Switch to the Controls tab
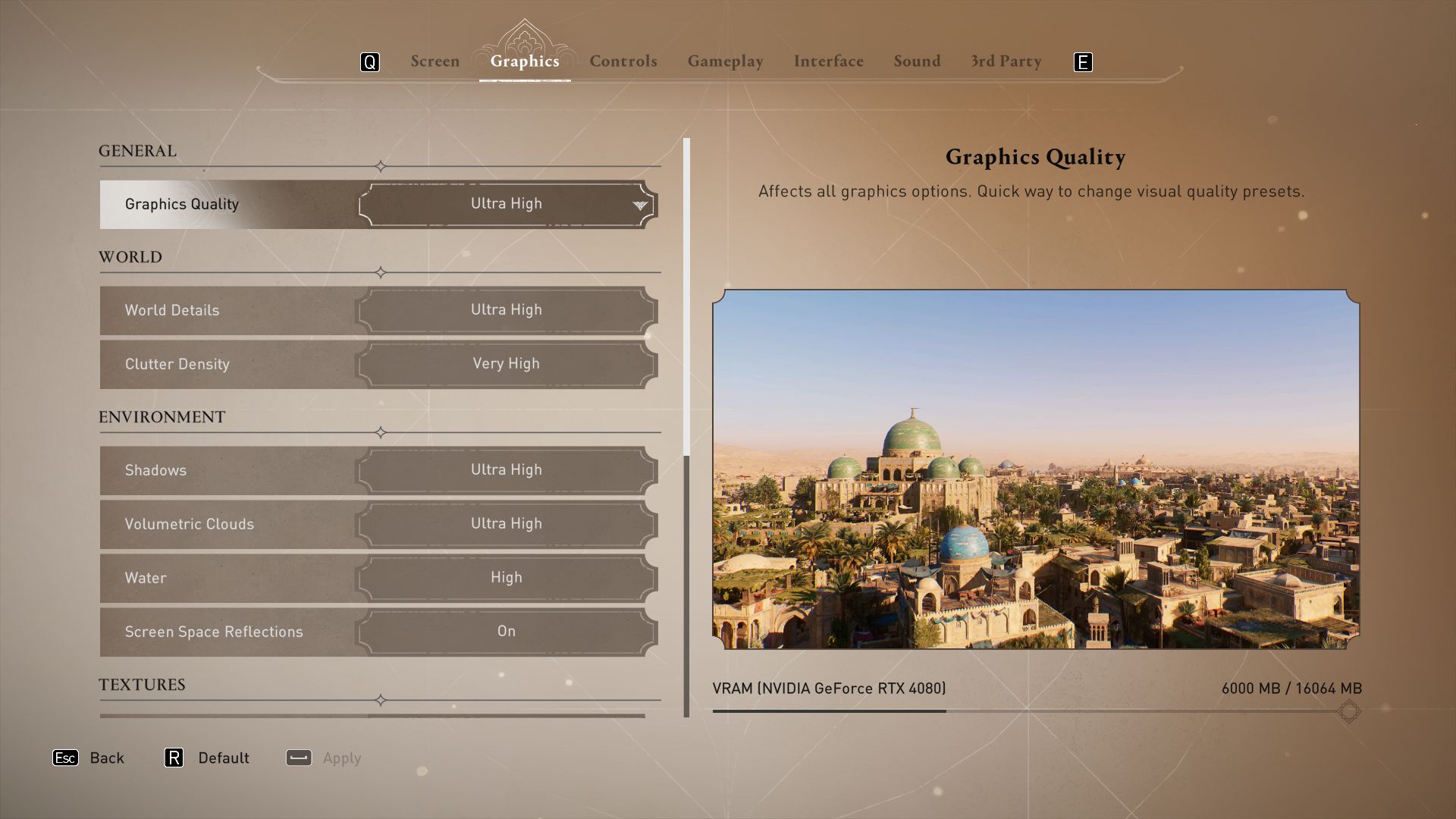 coord(623,61)
